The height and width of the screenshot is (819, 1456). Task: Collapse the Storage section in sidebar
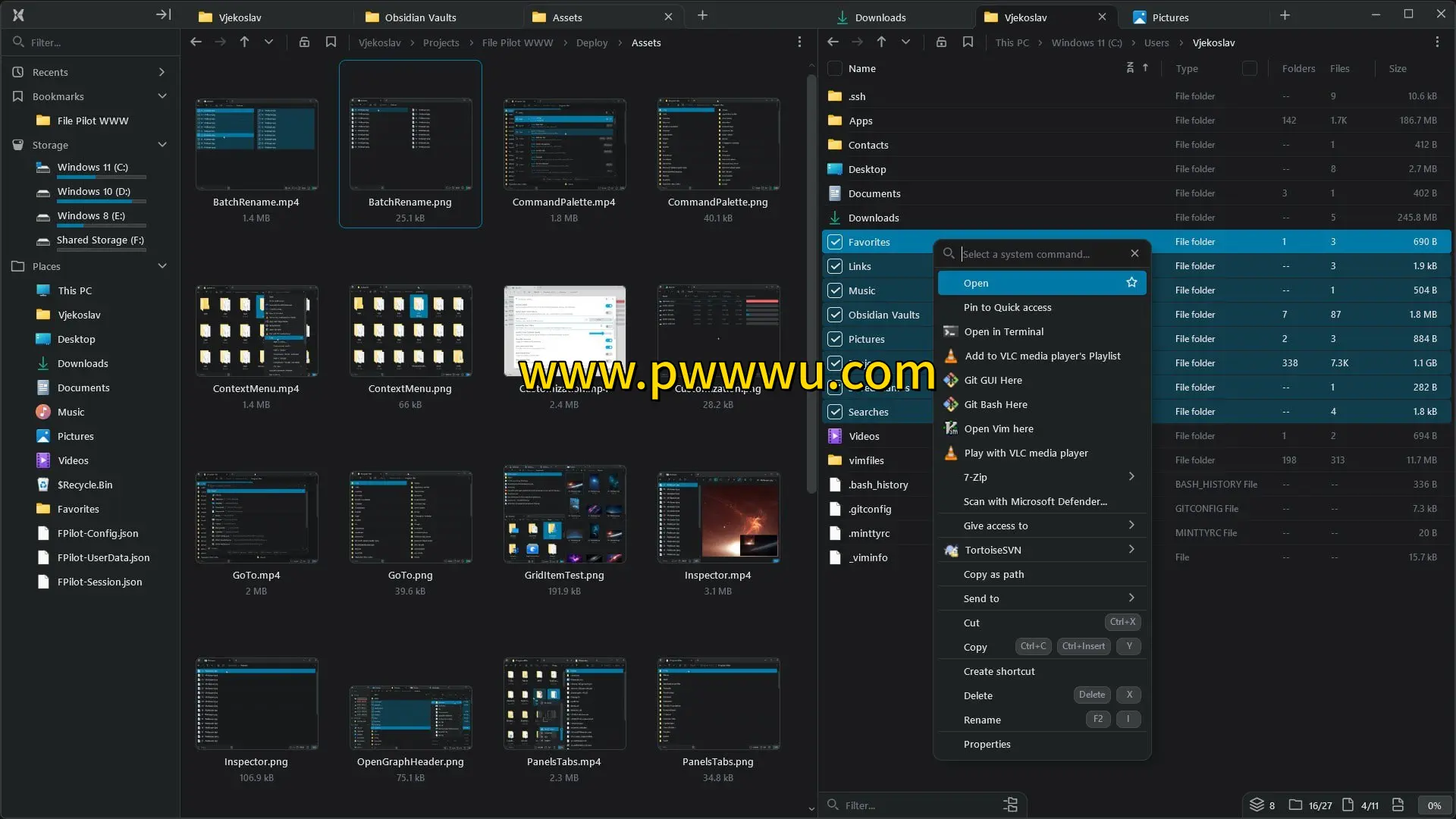coord(162,145)
